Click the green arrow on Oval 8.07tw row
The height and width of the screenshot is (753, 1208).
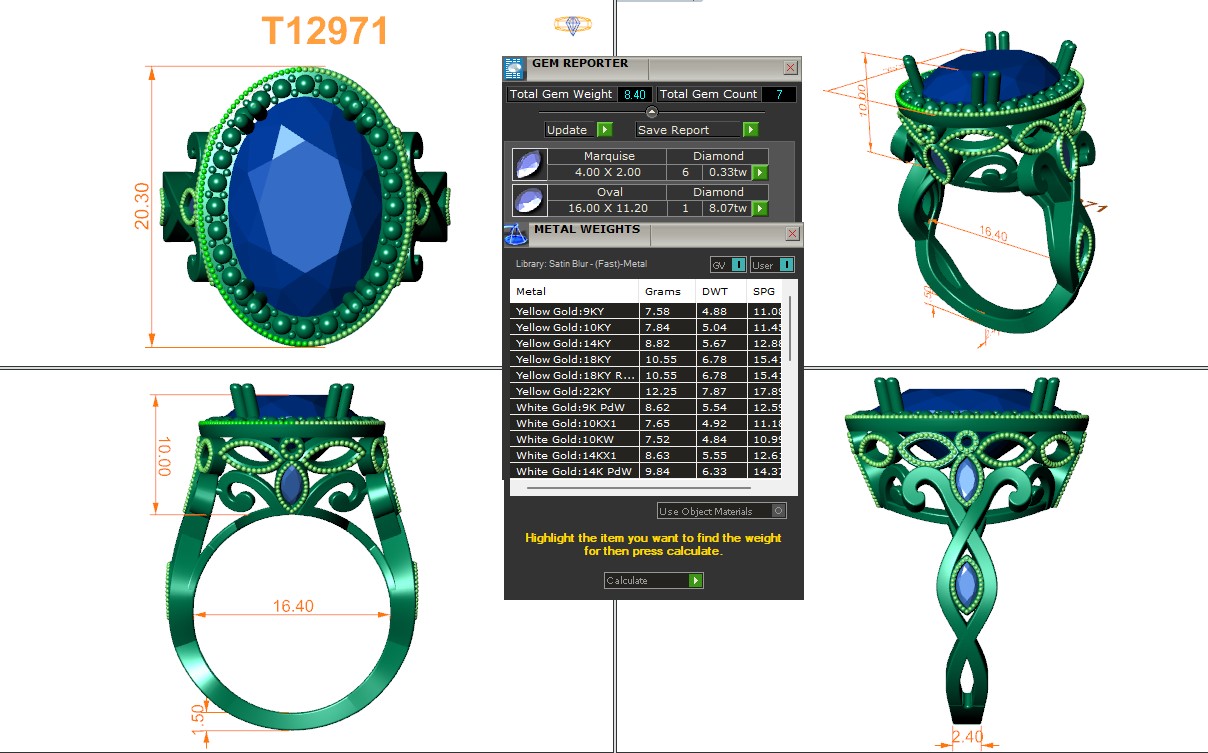[760, 208]
